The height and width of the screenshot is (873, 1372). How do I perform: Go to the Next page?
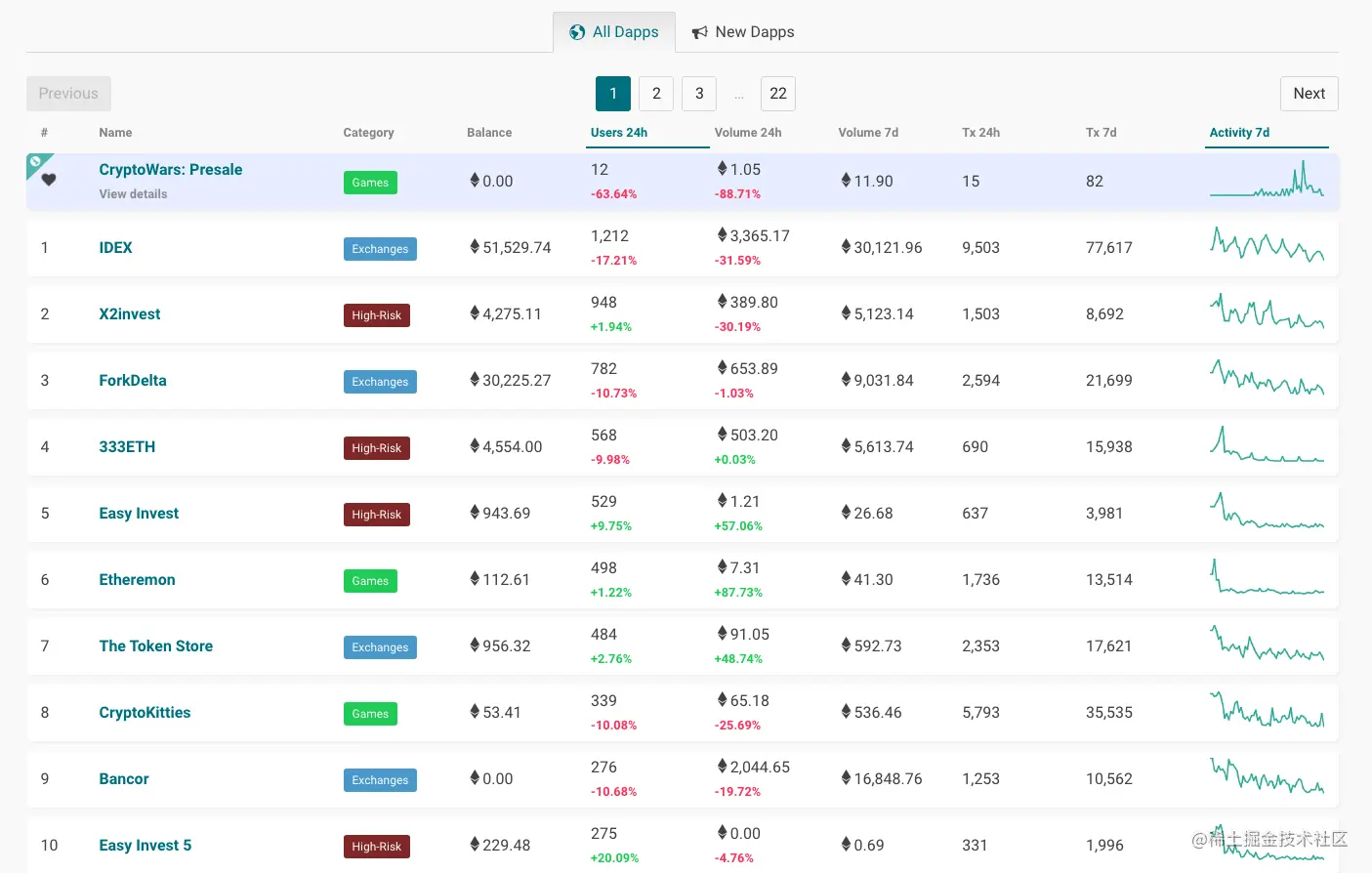click(1309, 94)
